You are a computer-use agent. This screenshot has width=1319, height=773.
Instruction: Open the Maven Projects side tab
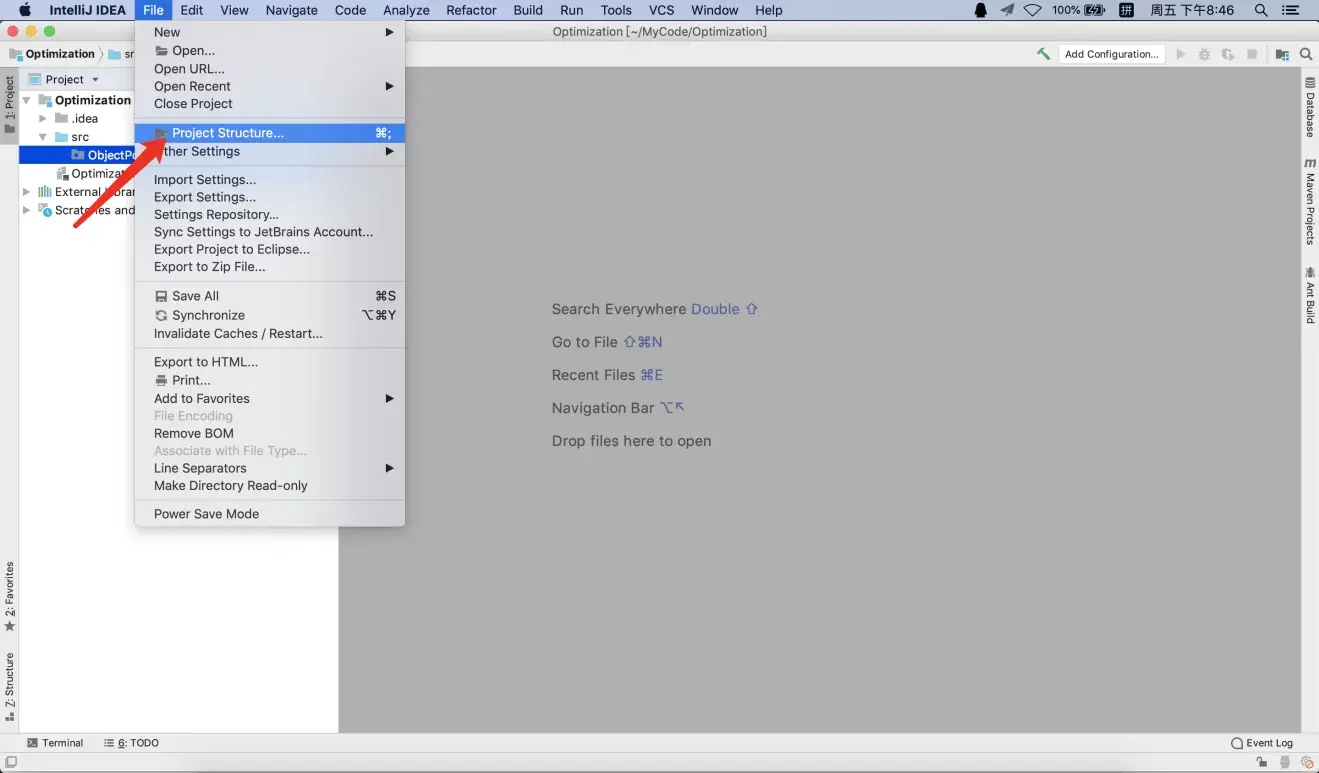[1310, 201]
